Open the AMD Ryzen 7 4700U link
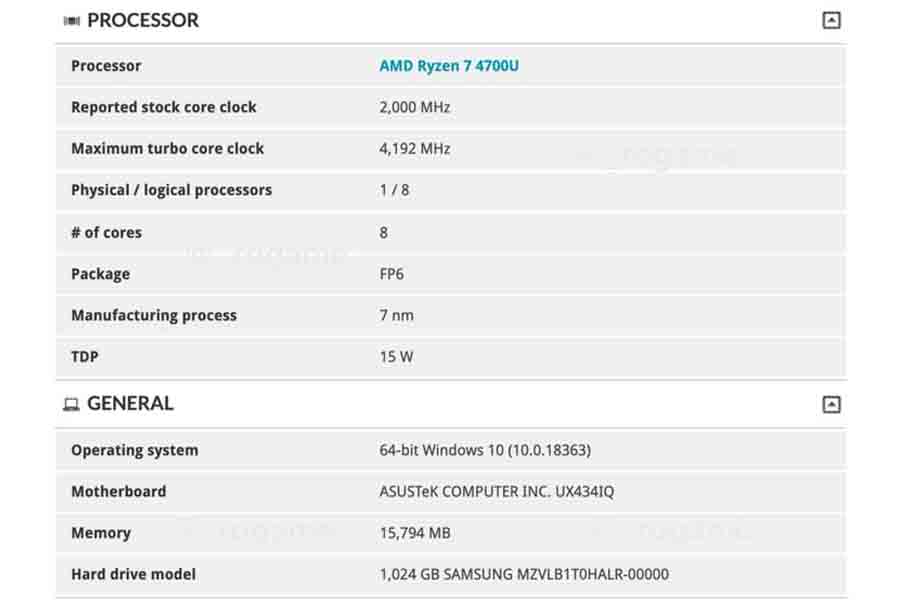Viewport: 900px width, 600px height. (x=449, y=66)
